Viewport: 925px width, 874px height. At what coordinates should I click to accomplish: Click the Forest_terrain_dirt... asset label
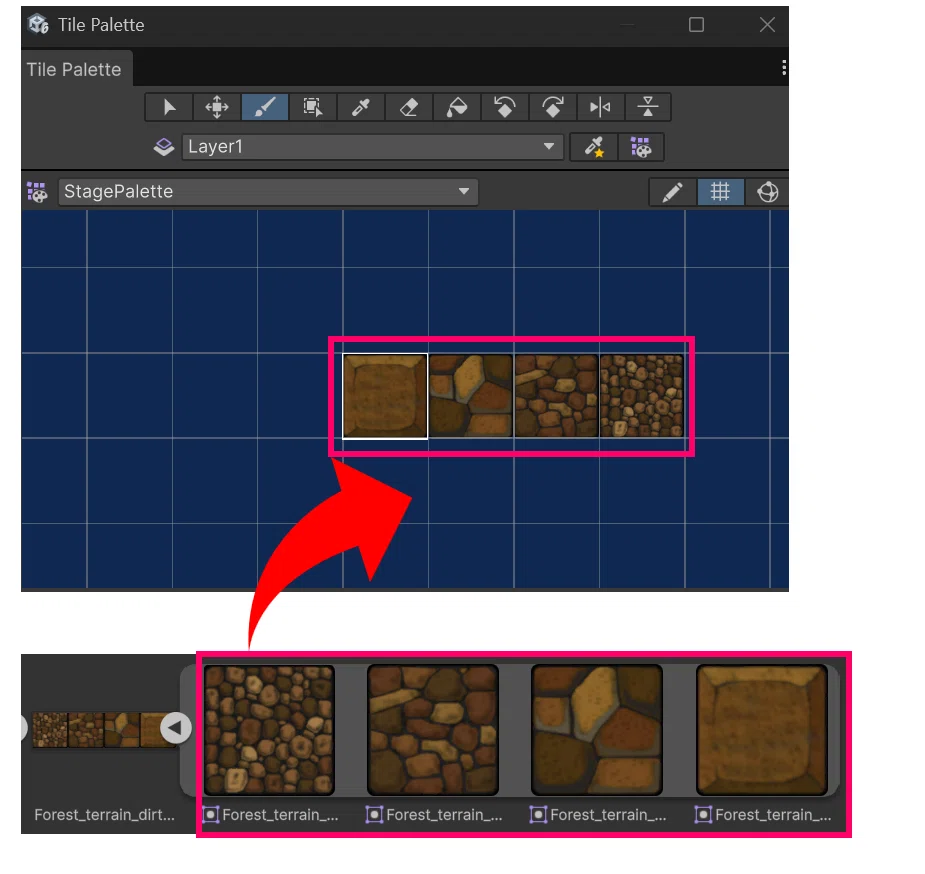coord(104,815)
